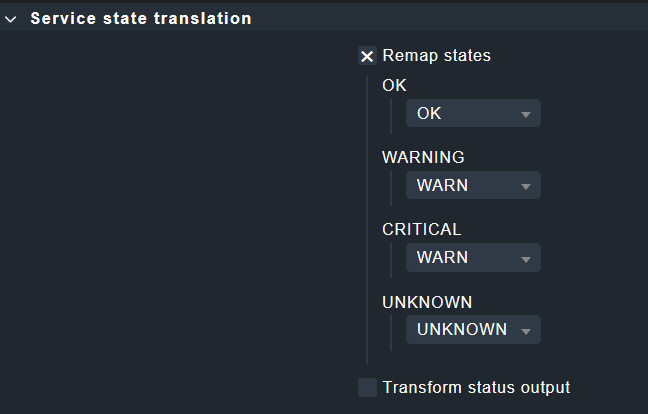Click the X mark in Remap states box
The image size is (648, 414).
[x=367, y=56]
